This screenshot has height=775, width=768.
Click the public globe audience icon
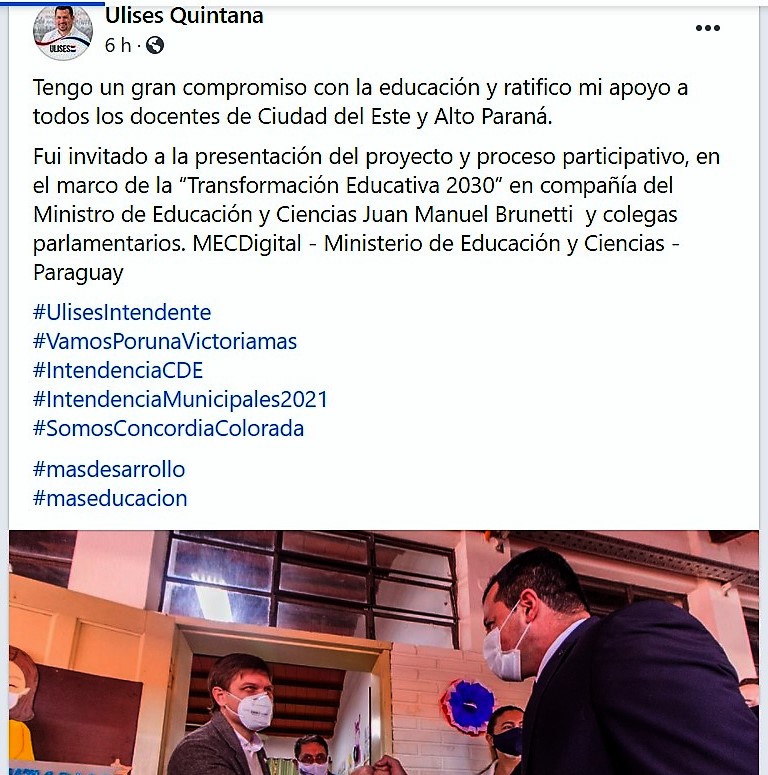pos(155,45)
